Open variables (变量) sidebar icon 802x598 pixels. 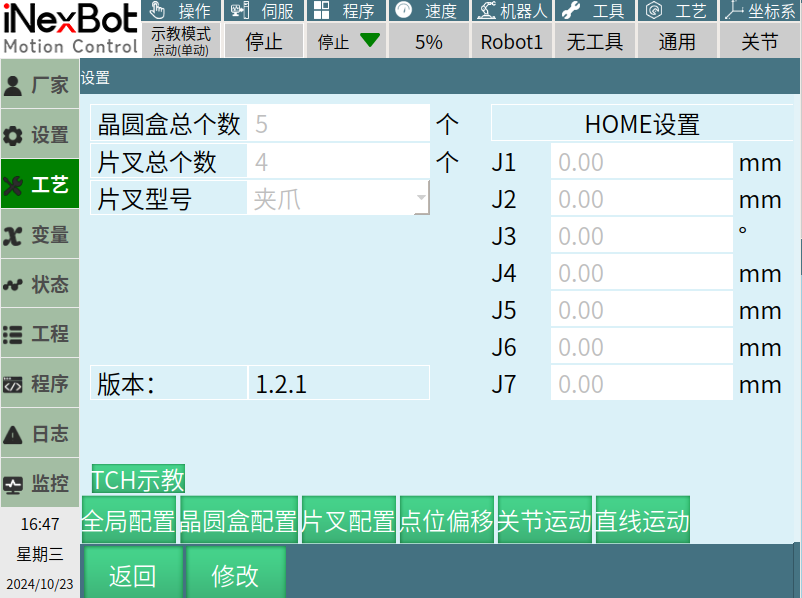point(14,235)
